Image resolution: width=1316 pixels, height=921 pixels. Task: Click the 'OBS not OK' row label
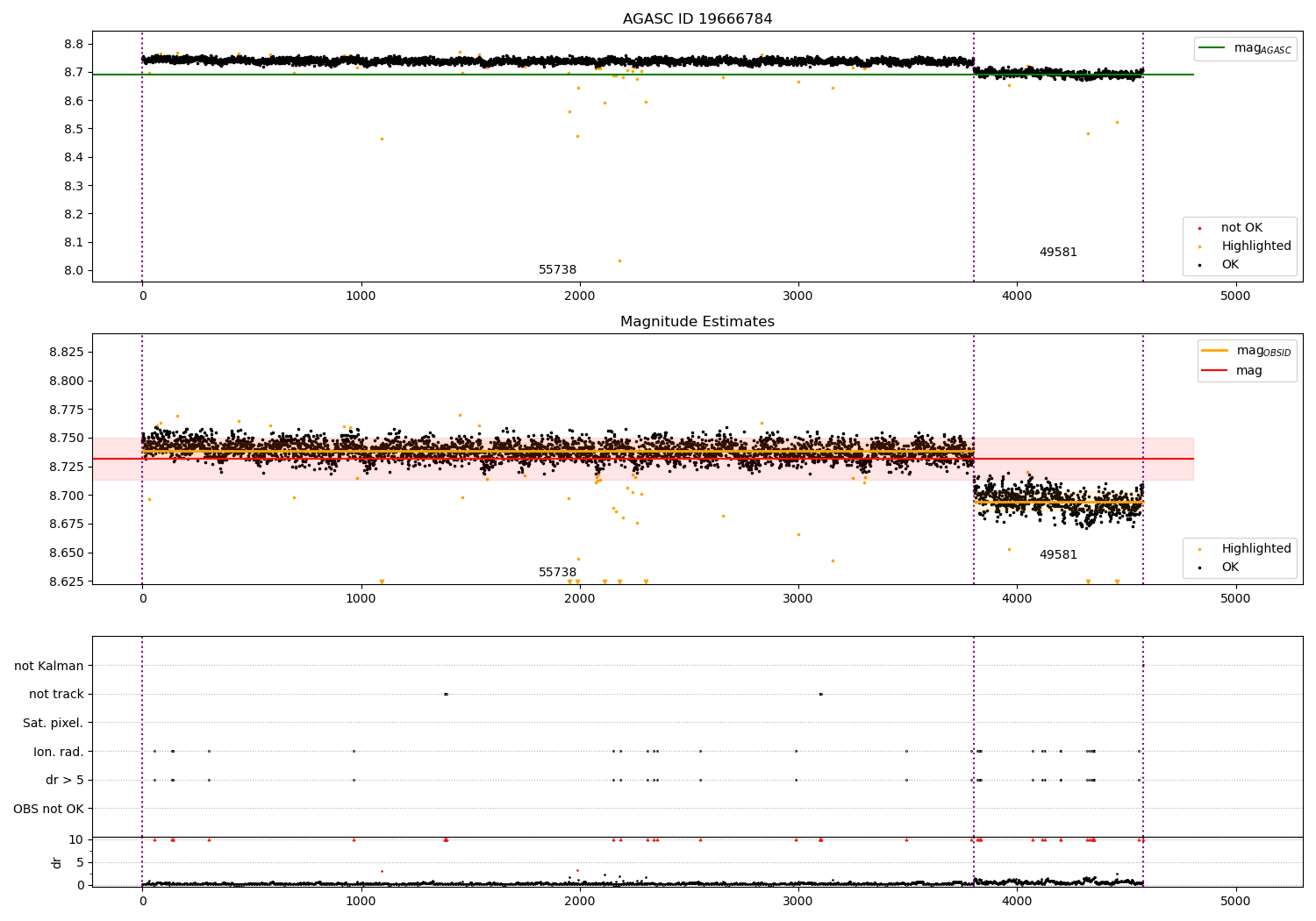click(49, 809)
